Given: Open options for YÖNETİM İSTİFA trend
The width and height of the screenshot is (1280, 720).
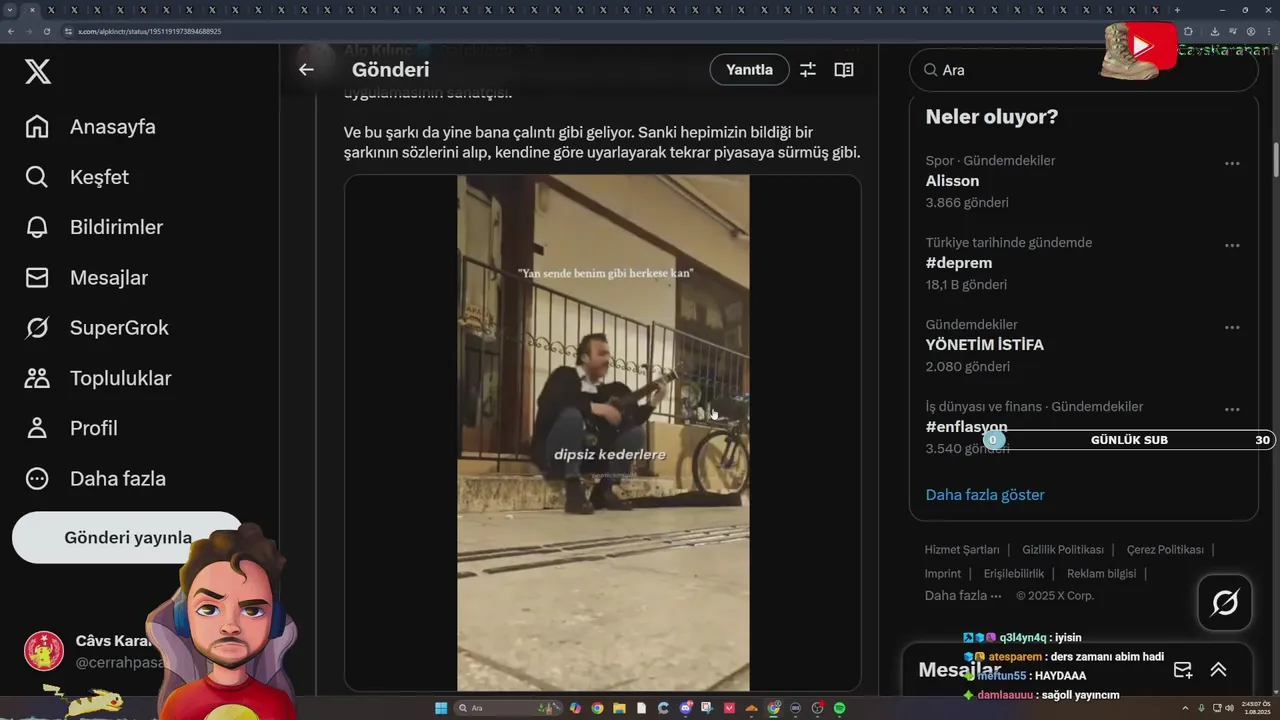Looking at the screenshot, I should [x=1232, y=327].
